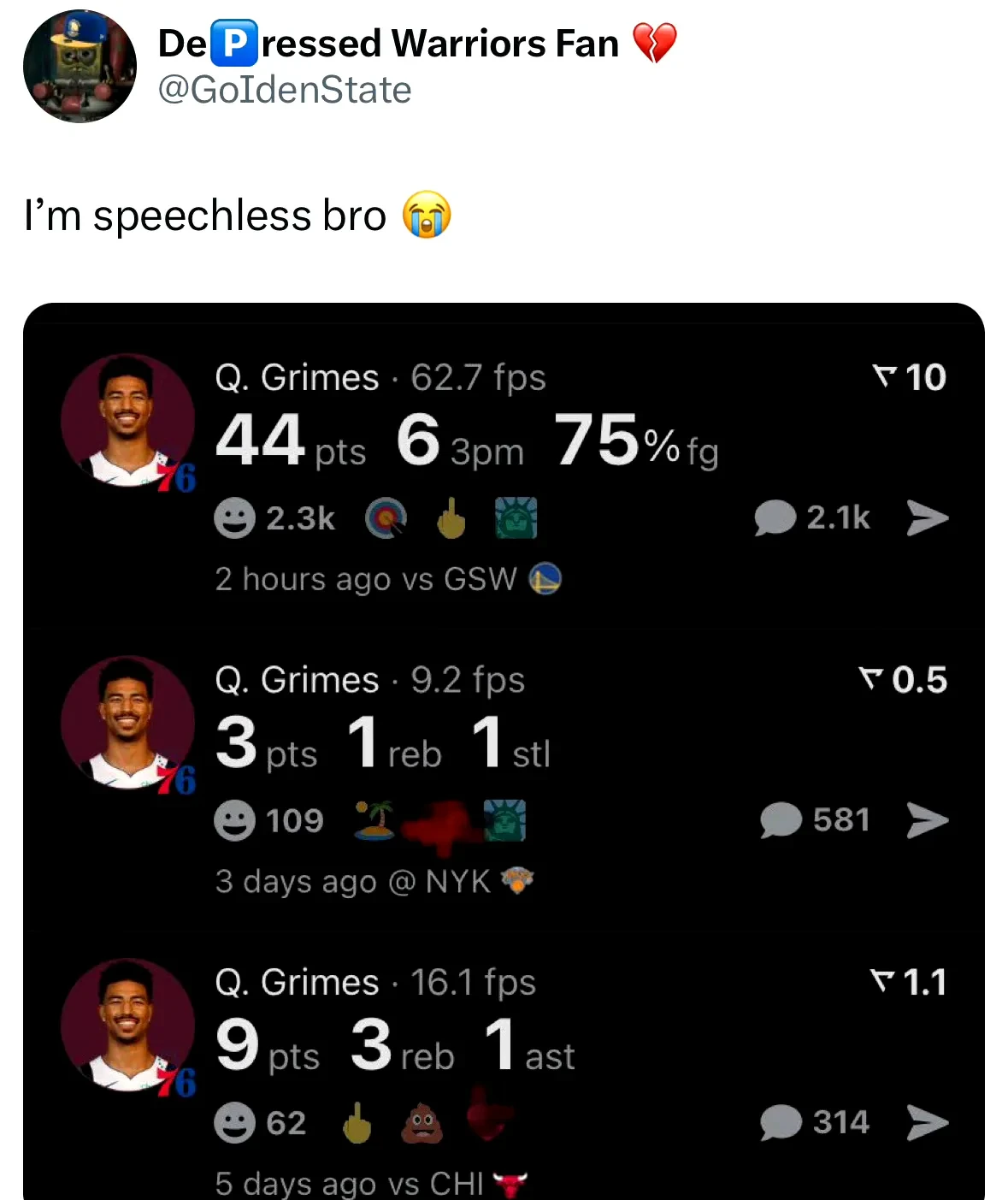Click the 0.5 rating indicator
This screenshot has width=1008, height=1200.
[904, 680]
